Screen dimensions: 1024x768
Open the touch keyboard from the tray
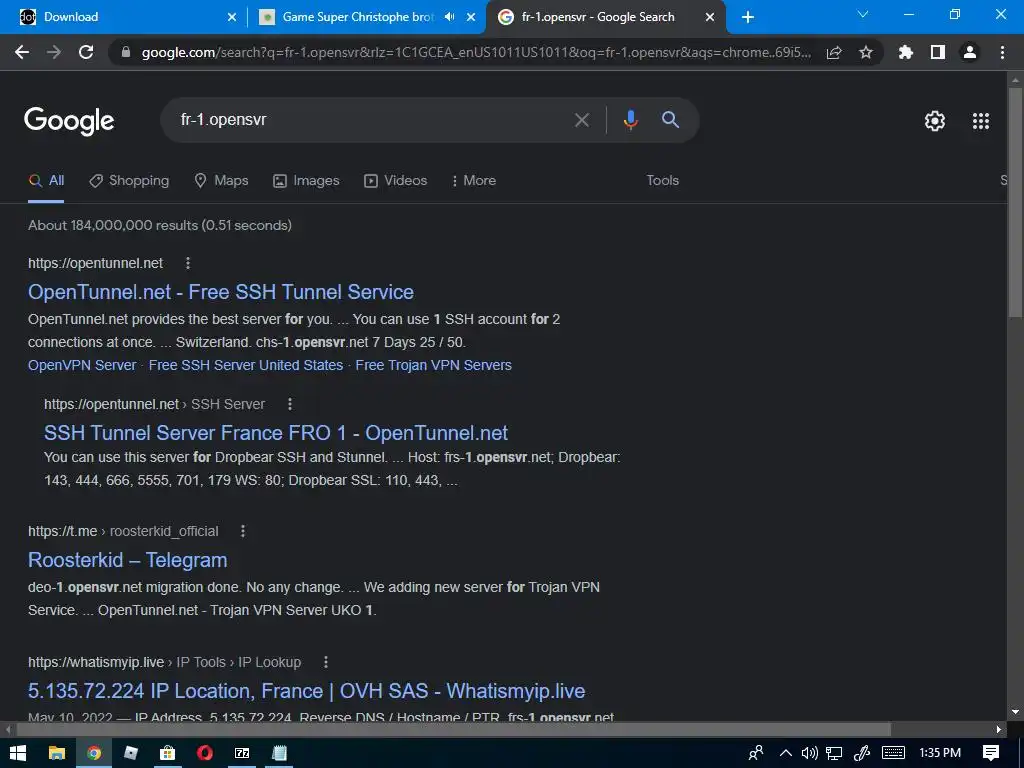pyautogui.click(x=893, y=753)
